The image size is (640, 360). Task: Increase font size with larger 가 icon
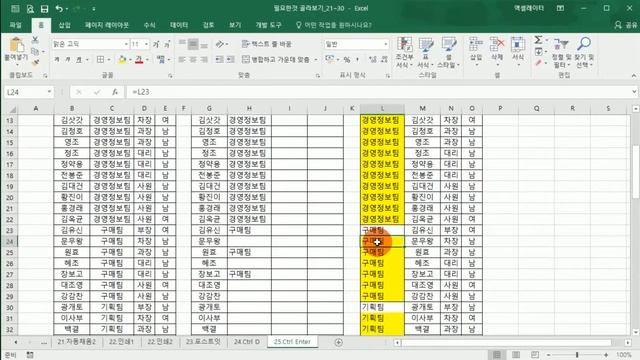[156, 44]
